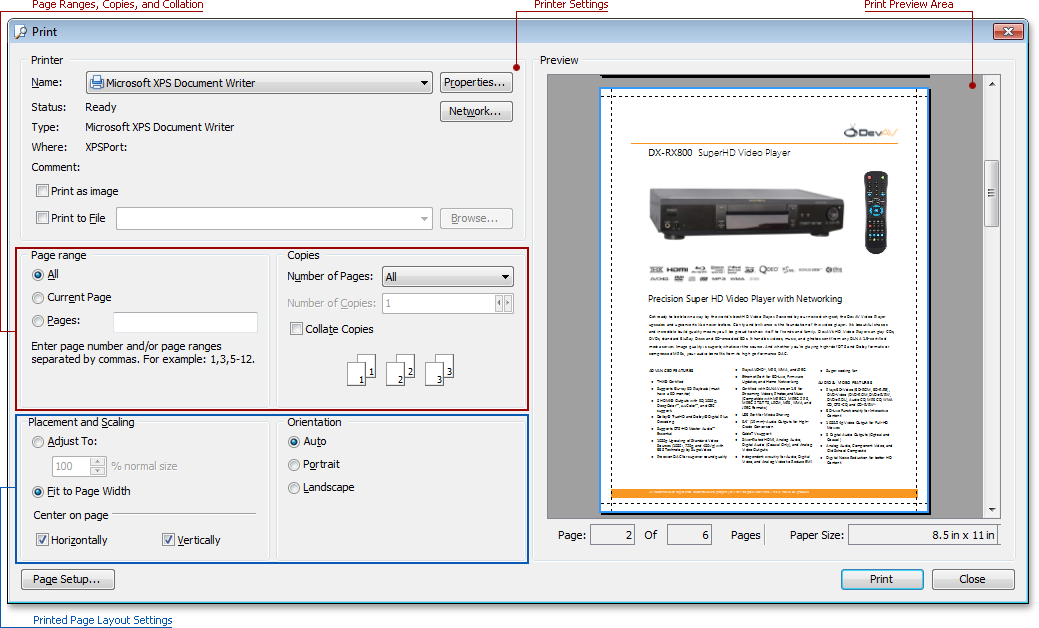
Task: Click the Print button
Action: click(881, 579)
